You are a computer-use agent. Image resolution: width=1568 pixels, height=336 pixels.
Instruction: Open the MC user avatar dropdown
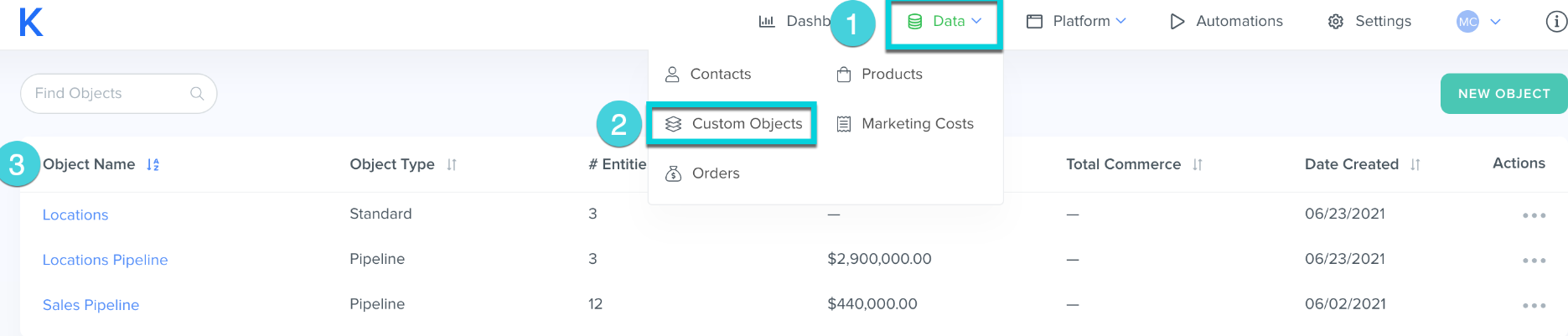1478,22
